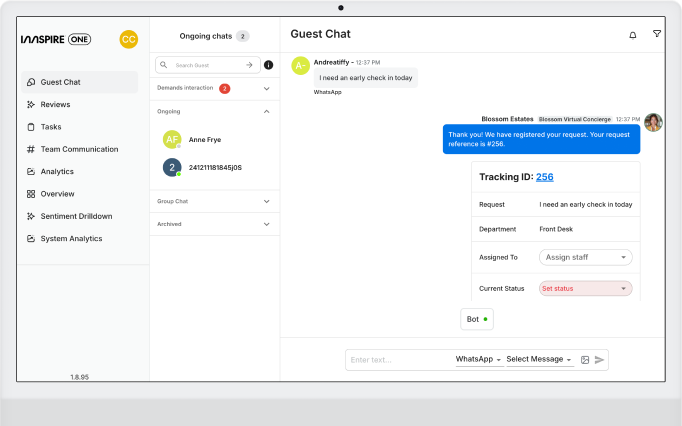Click the AF avatar for Anne Frye

click(x=172, y=139)
